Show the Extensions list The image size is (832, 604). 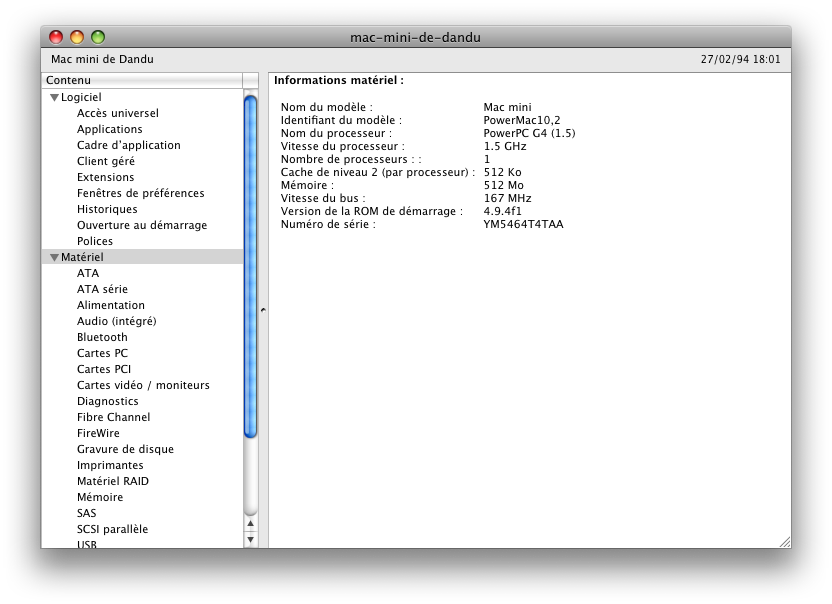pos(105,177)
